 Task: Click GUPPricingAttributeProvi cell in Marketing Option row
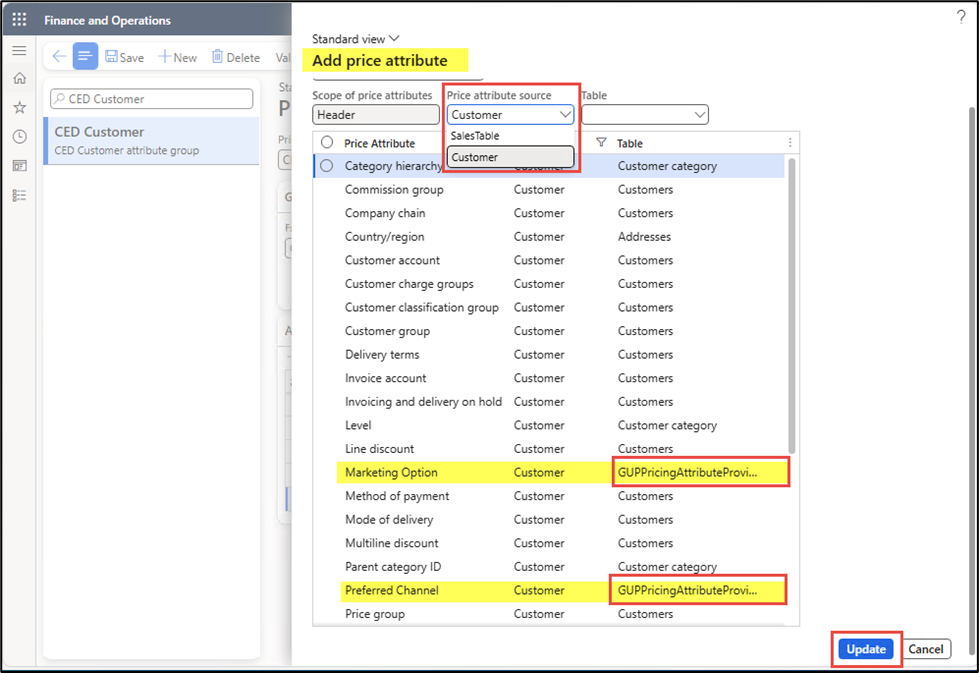687,473
